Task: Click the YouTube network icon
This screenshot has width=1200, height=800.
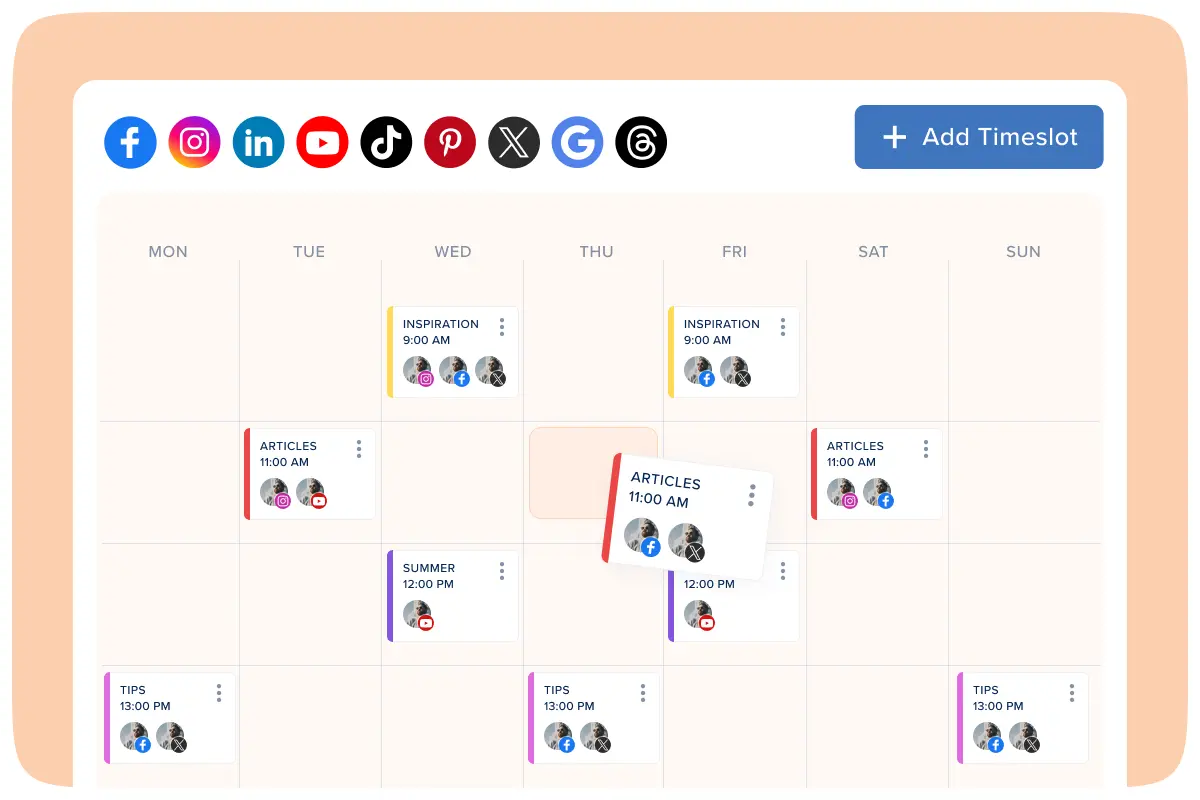Action: click(322, 142)
